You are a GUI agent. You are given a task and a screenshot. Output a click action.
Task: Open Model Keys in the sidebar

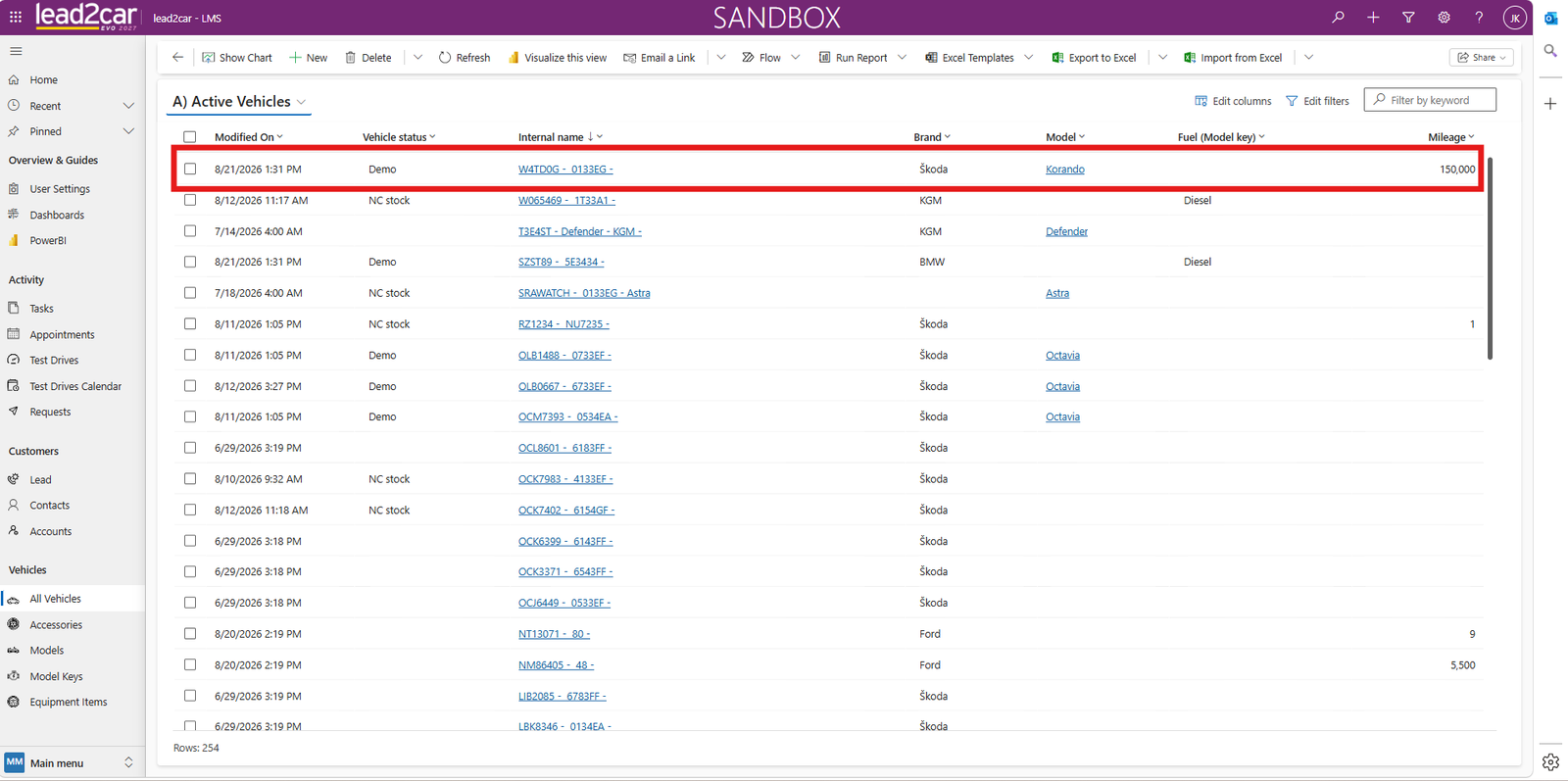pos(56,676)
